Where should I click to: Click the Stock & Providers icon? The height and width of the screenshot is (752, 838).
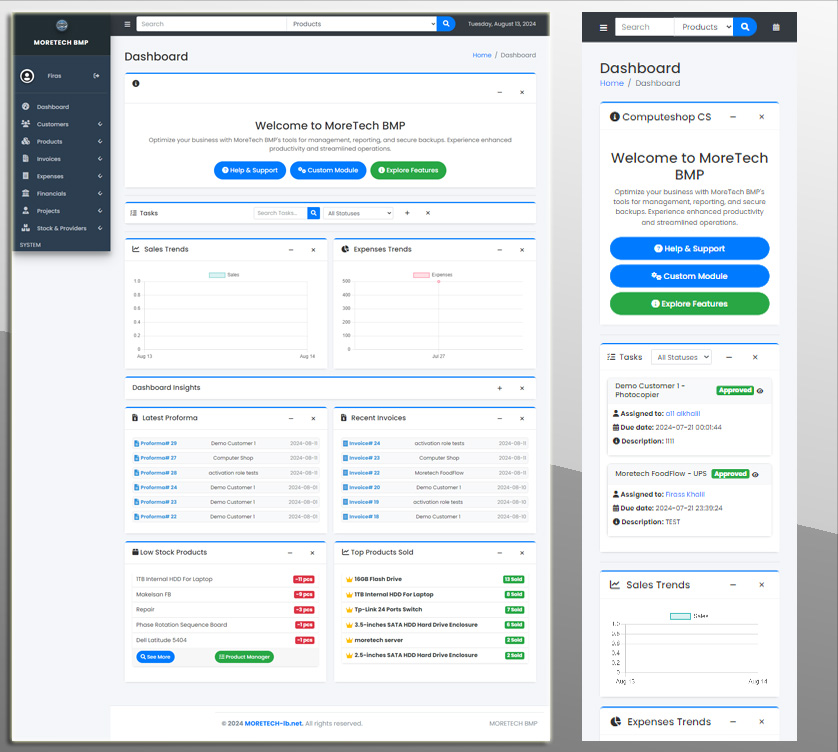pyautogui.click(x=25, y=227)
